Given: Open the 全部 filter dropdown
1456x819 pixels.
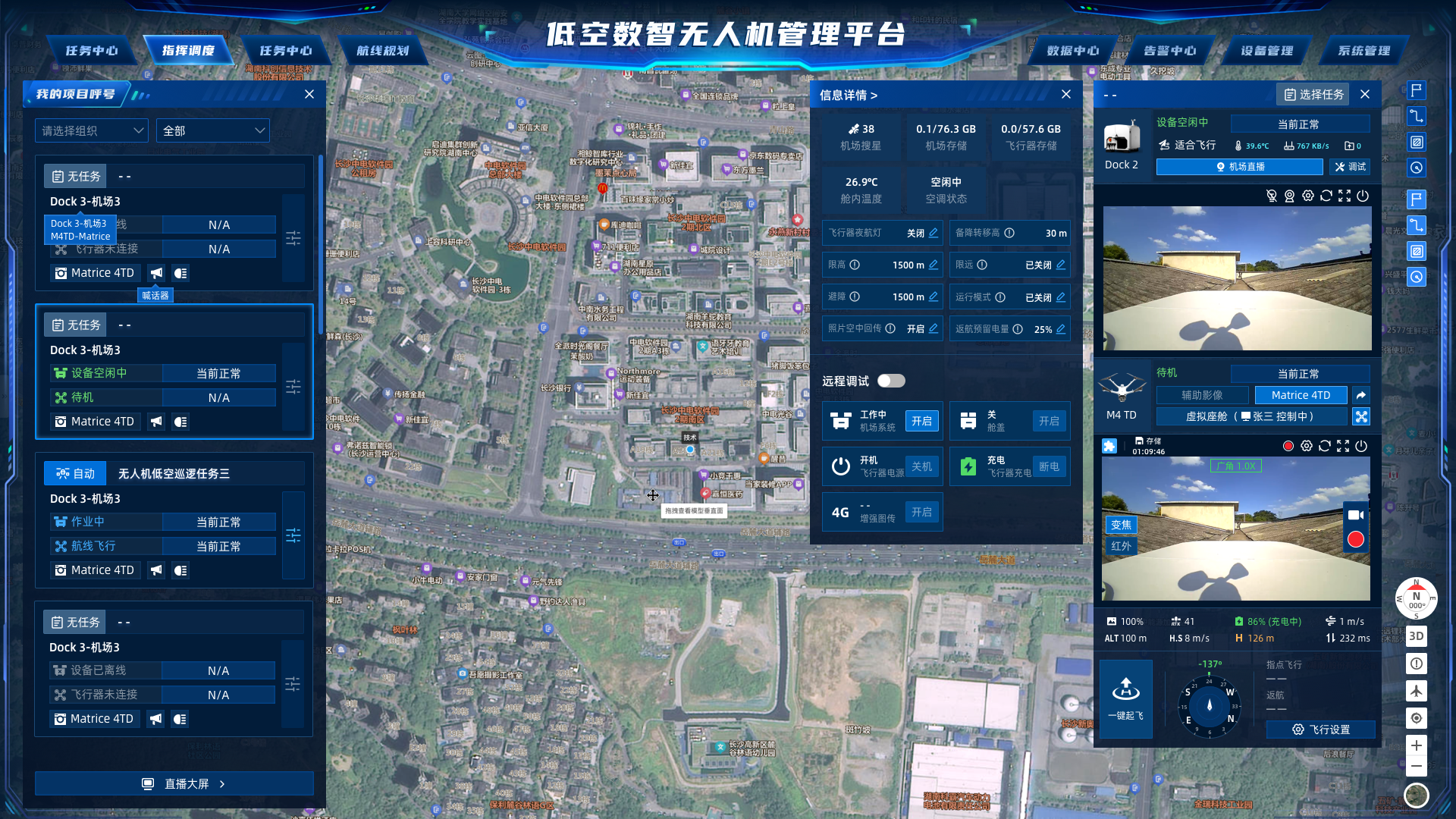Looking at the screenshot, I should (213, 130).
